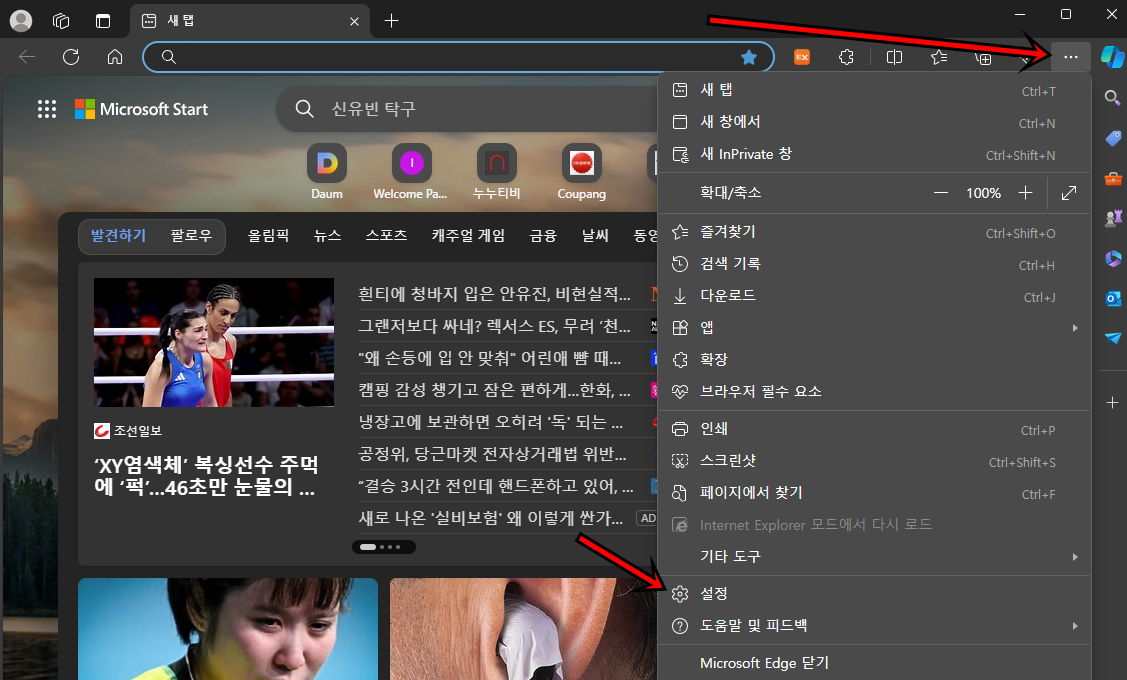1127x680 pixels.
Task: Open the boxing news photo thumbnail
Action: (213, 342)
